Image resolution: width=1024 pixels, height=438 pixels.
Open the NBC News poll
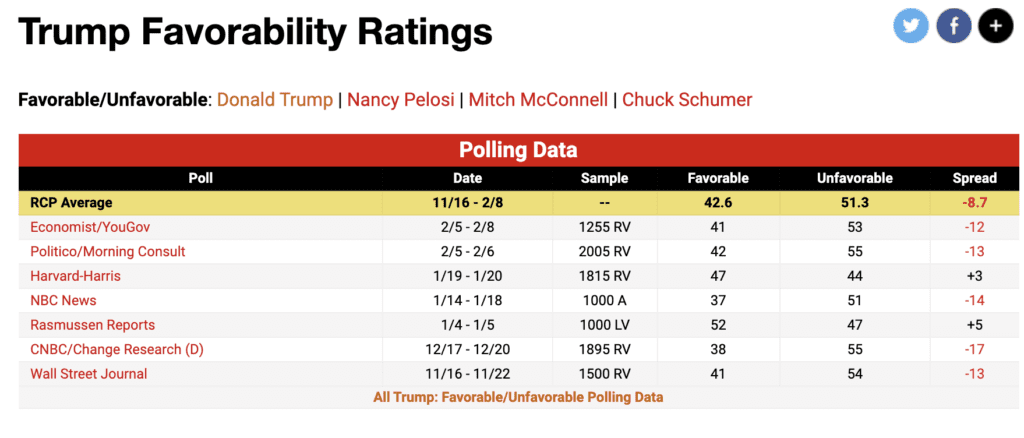pos(63,300)
